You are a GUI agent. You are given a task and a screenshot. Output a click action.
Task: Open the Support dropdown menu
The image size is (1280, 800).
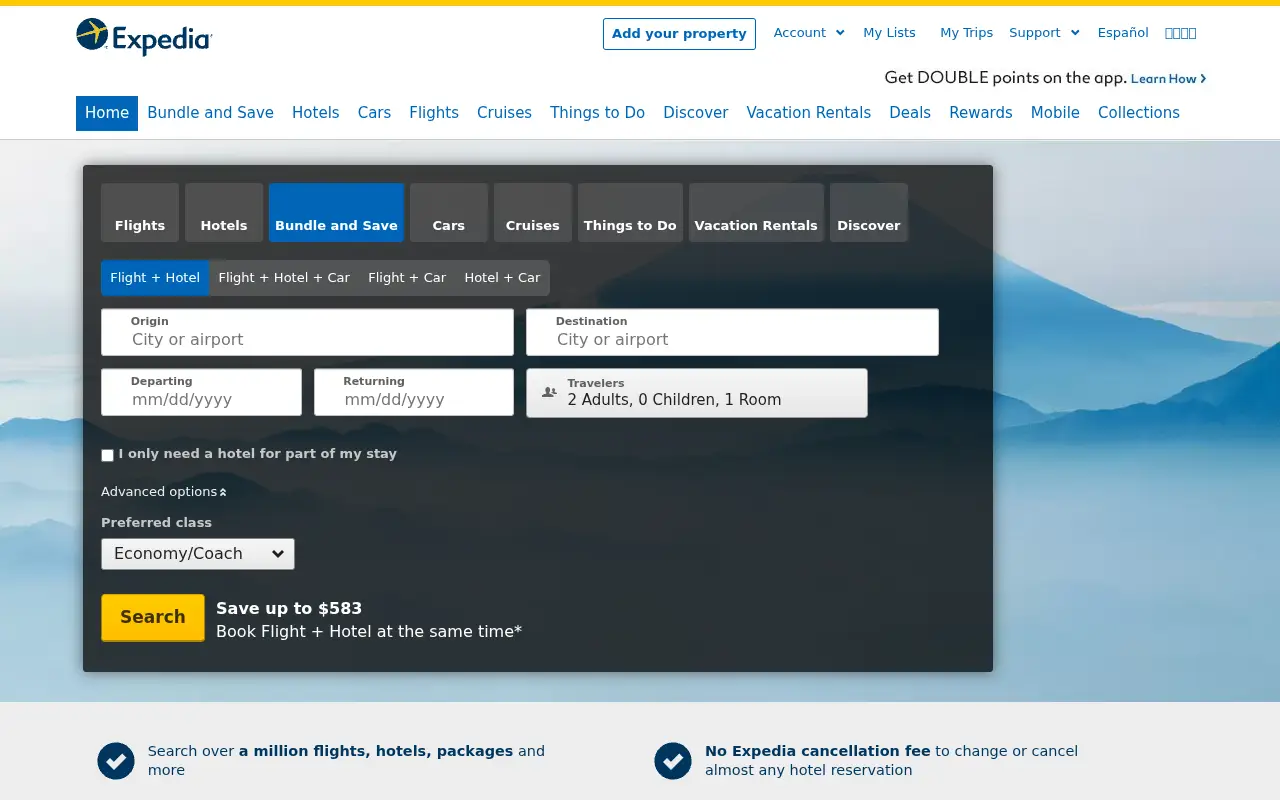(x=1044, y=33)
